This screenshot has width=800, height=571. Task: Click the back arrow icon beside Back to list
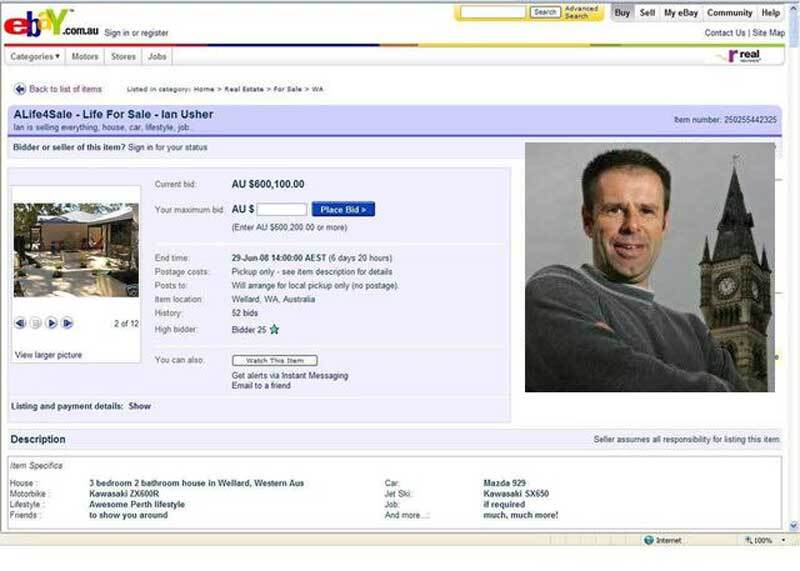tap(19, 89)
